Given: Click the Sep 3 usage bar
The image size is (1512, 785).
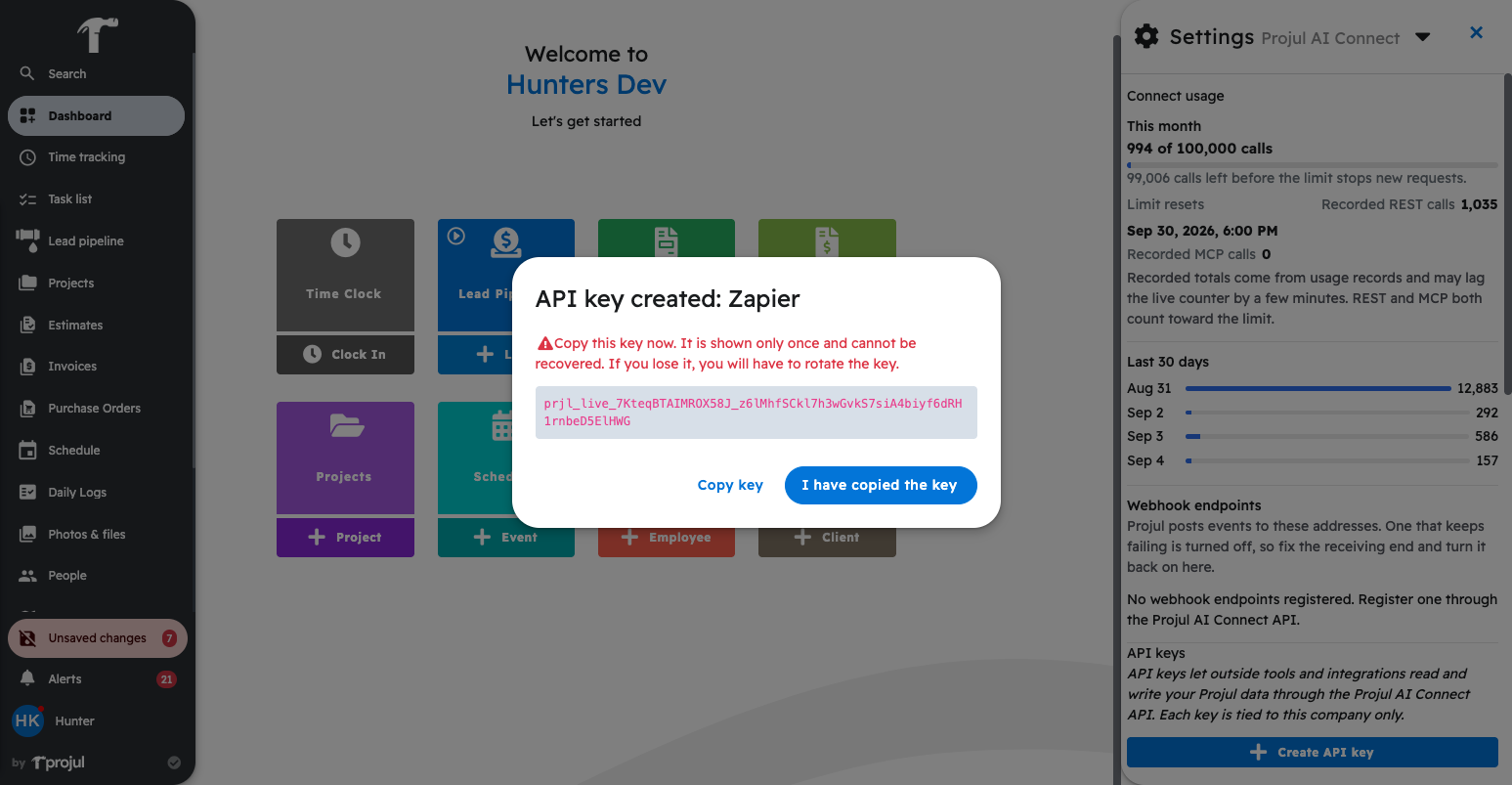Looking at the screenshot, I should click(x=1326, y=436).
